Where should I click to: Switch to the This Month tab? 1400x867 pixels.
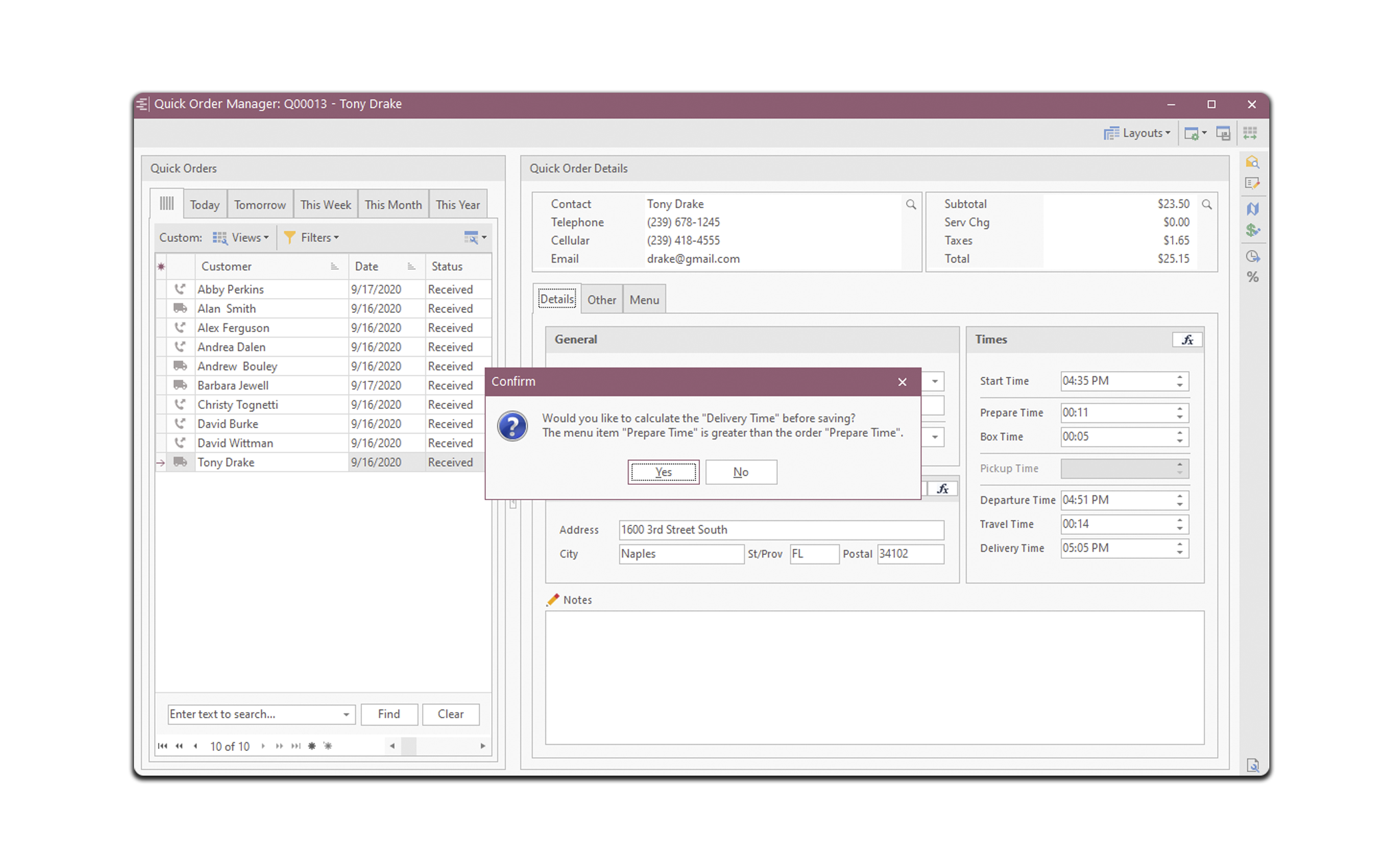pos(393,205)
